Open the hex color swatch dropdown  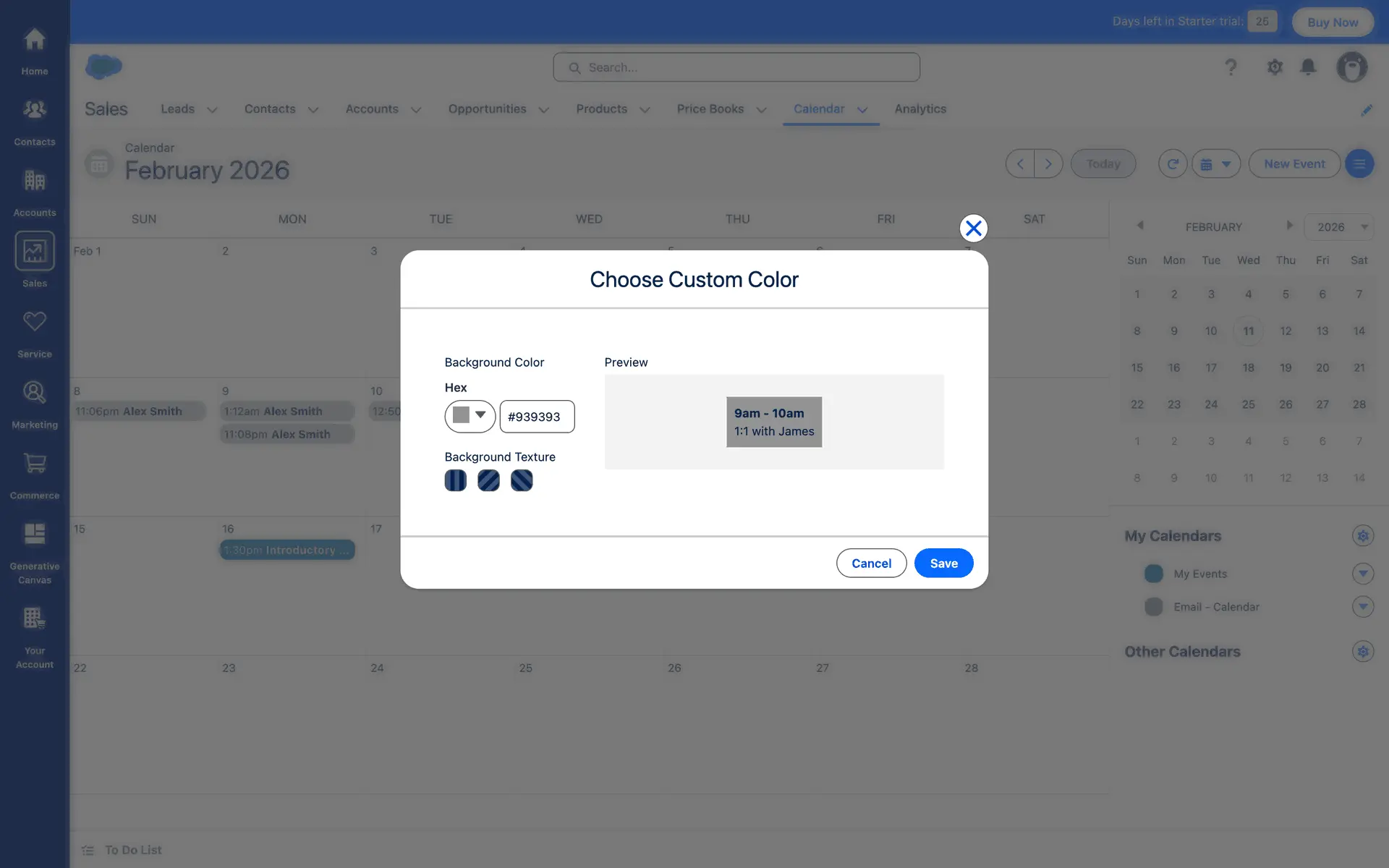(470, 417)
